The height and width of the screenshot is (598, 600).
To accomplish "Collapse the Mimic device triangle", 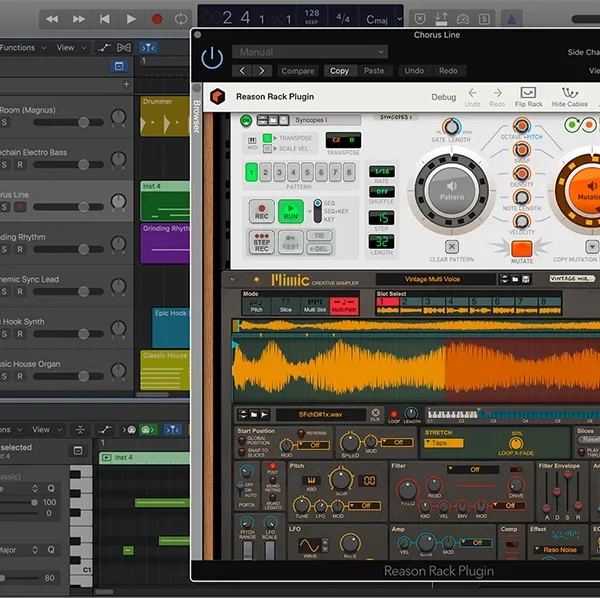I will pyautogui.click(x=232, y=279).
